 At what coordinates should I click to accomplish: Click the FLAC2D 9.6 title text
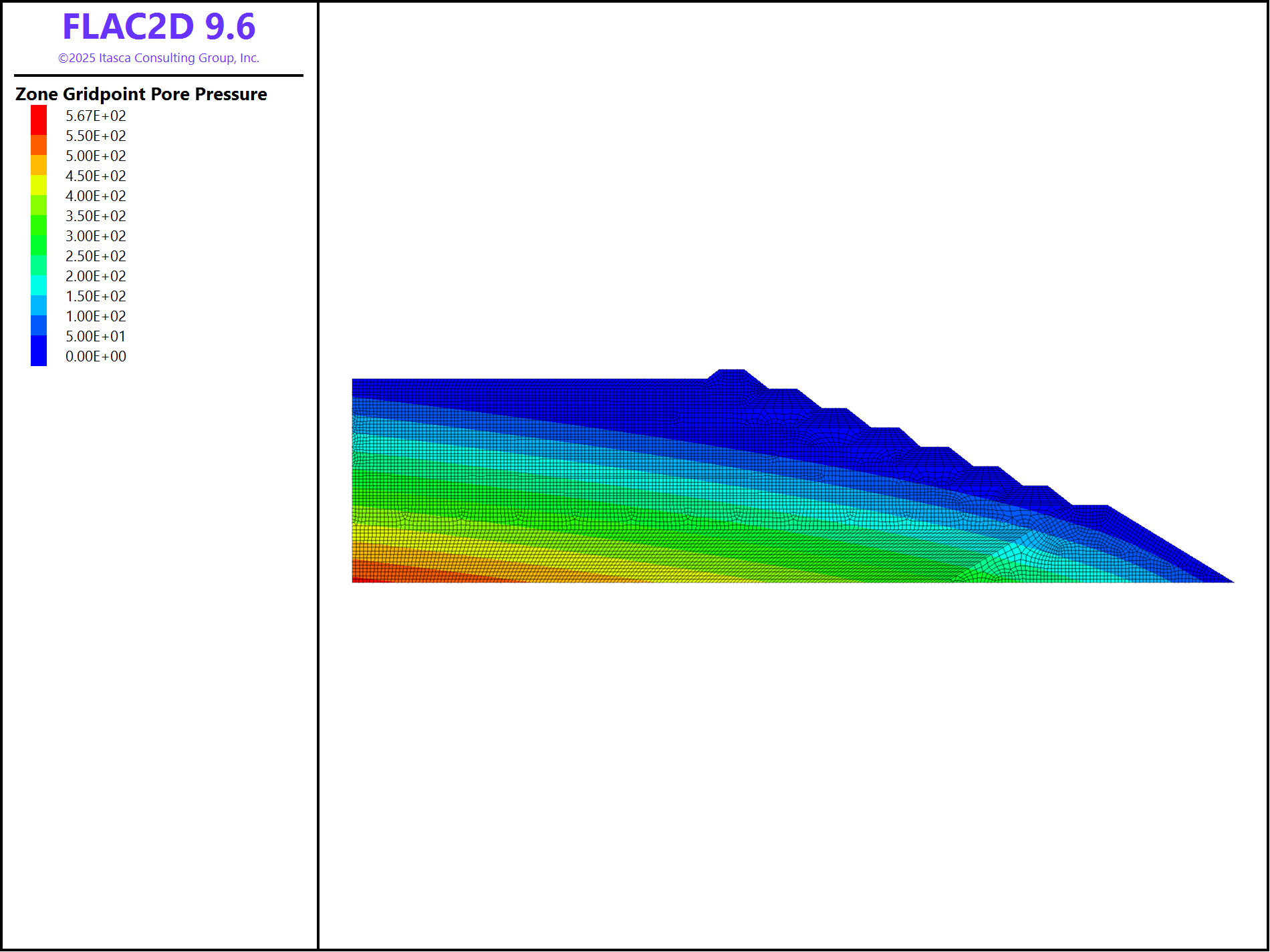click(158, 27)
